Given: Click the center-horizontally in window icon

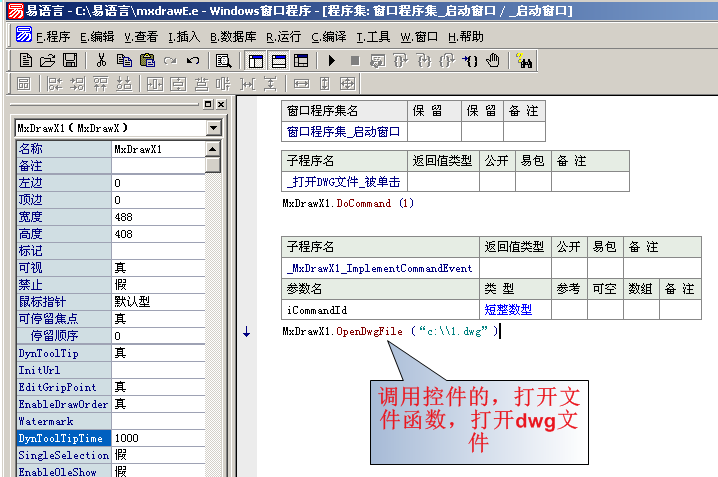Looking at the screenshot, I should [155, 84].
